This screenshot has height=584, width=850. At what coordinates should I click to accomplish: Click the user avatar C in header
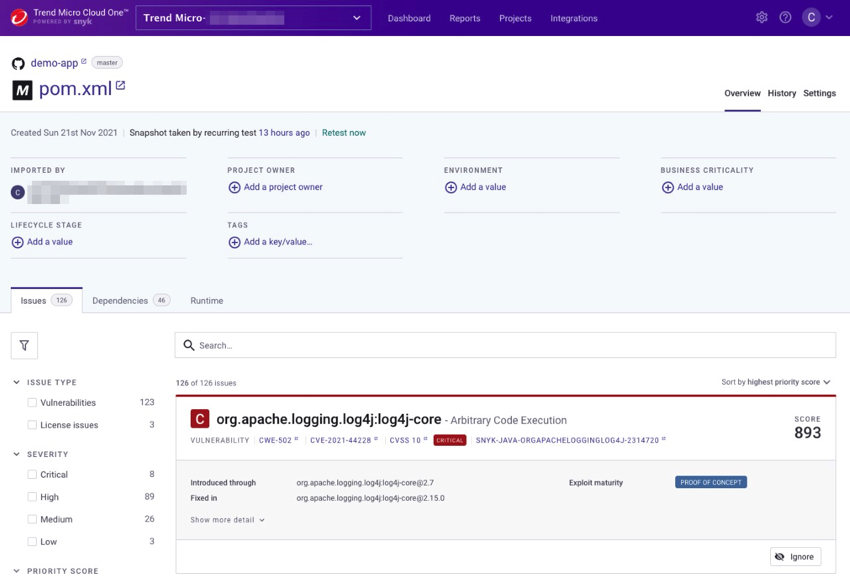[811, 18]
